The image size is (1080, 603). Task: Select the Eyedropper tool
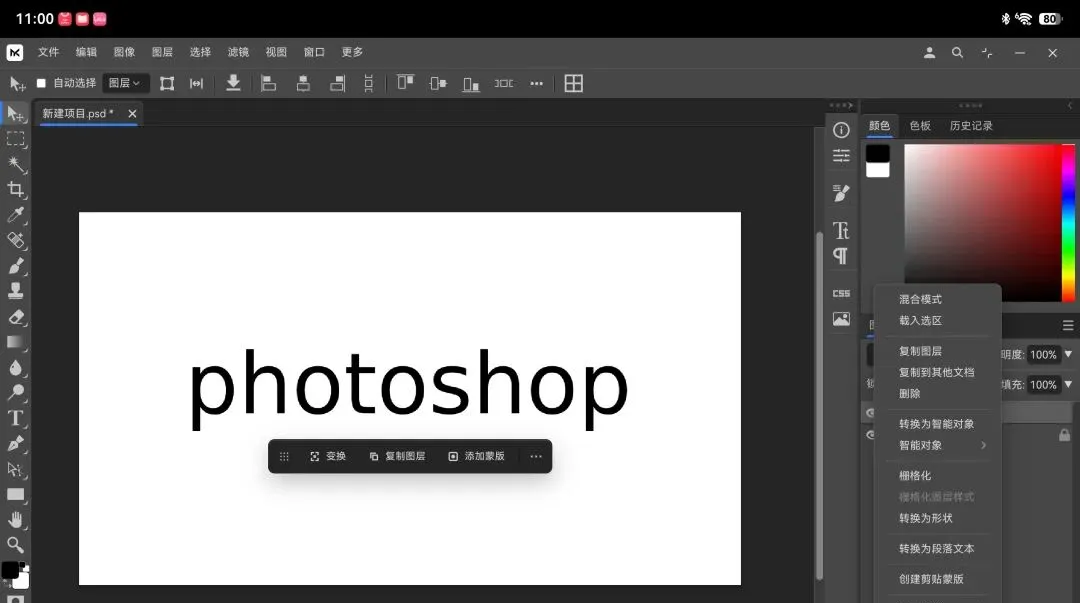click(x=15, y=215)
